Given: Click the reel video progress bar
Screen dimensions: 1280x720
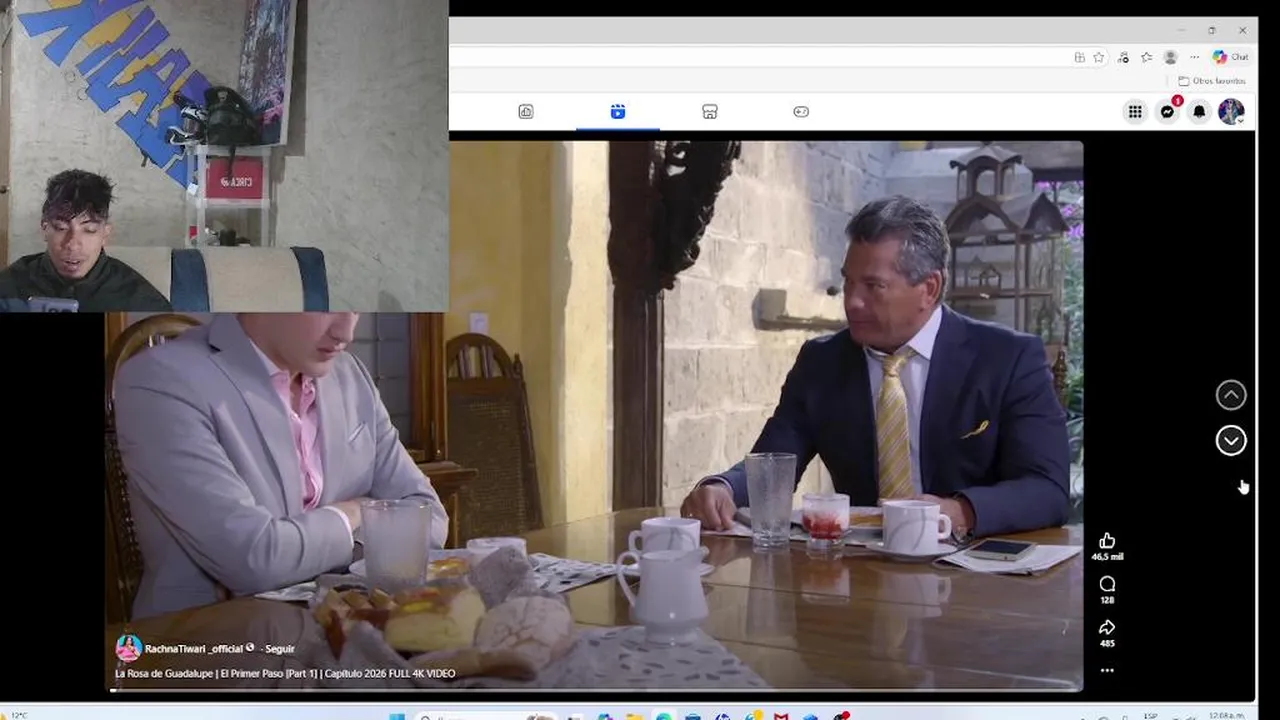Looking at the screenshot, I should click(594, 689).
